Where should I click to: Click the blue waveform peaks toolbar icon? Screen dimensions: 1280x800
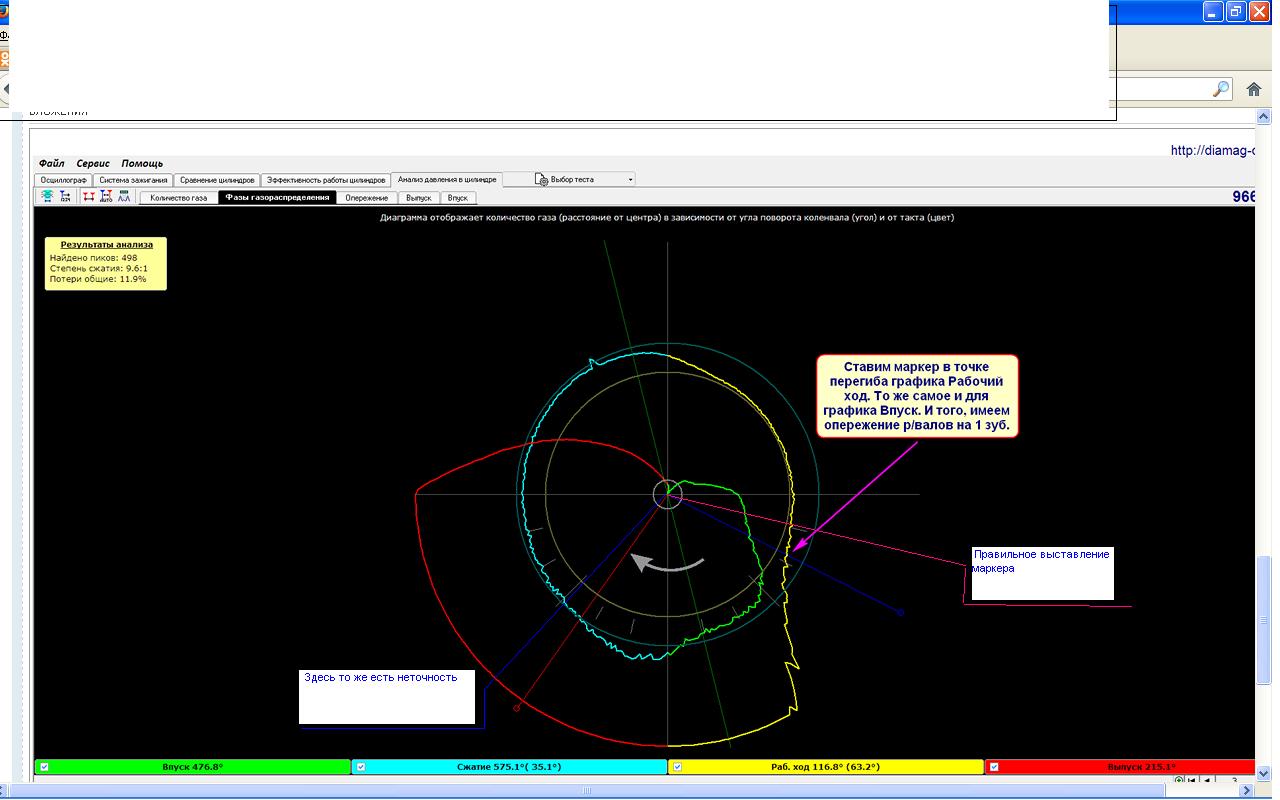coord(124,197)
